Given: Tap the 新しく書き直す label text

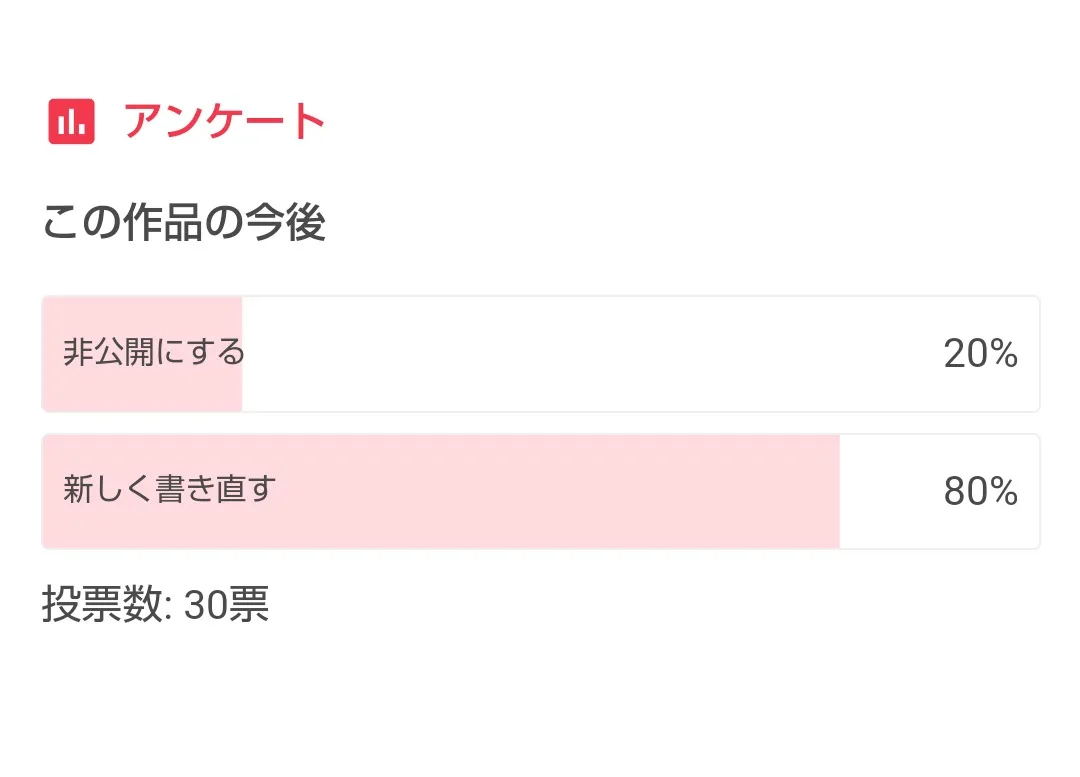Looking at the screenshot, I should click(x=169, y=490).
